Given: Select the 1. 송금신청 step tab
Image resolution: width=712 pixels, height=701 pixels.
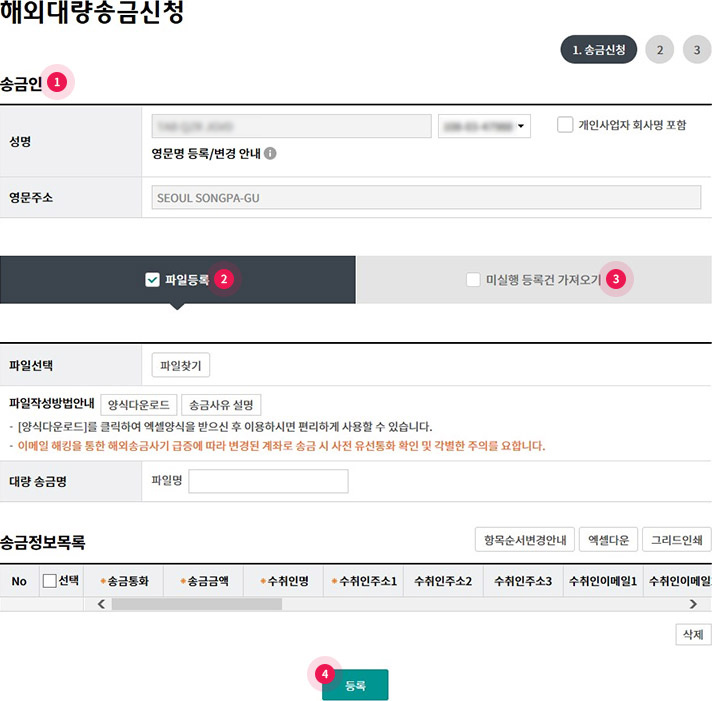Looking at the screenshot, I should [598, 50].
